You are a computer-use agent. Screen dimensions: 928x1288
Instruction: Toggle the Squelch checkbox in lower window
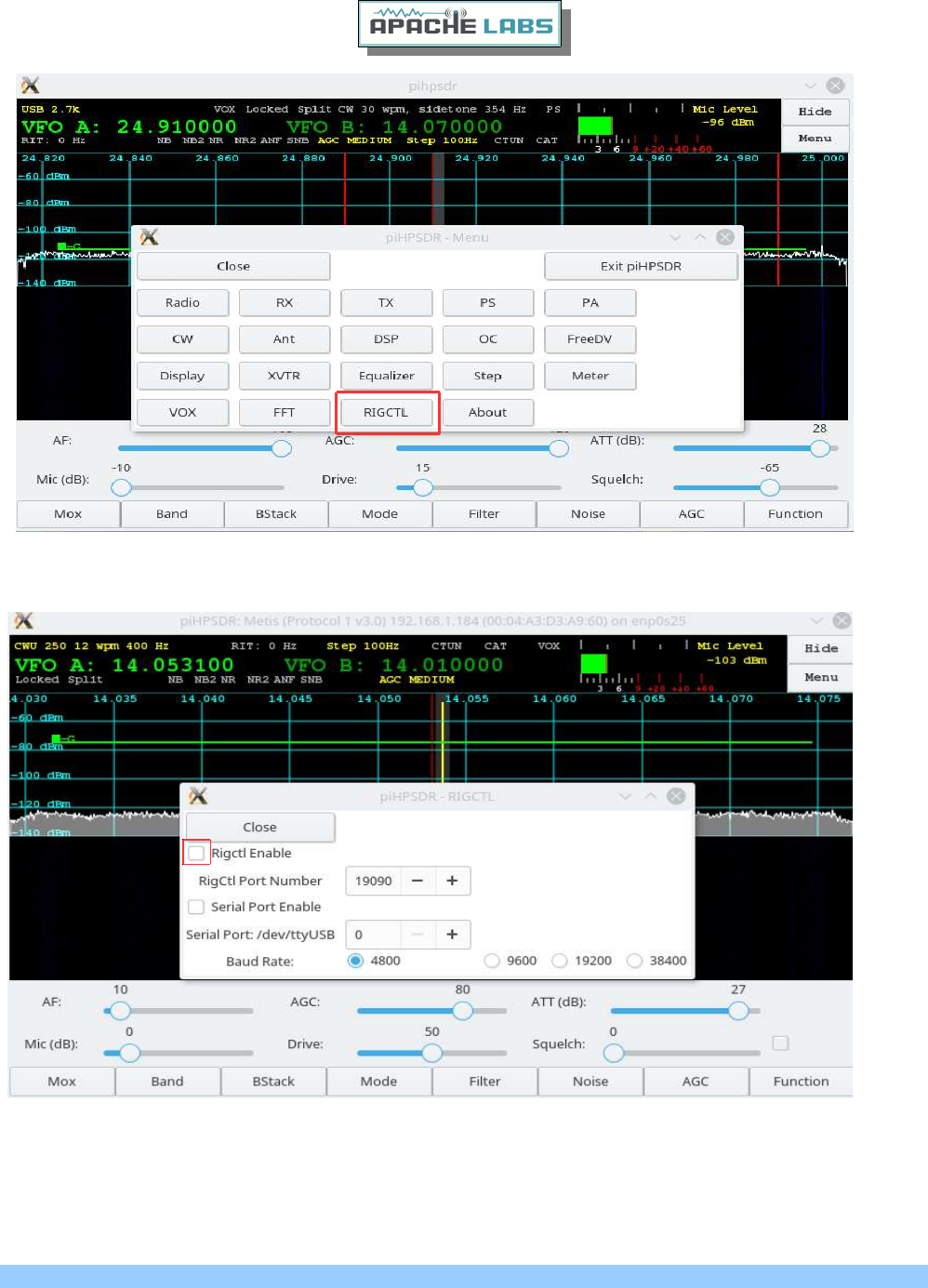click(780, 1043)
